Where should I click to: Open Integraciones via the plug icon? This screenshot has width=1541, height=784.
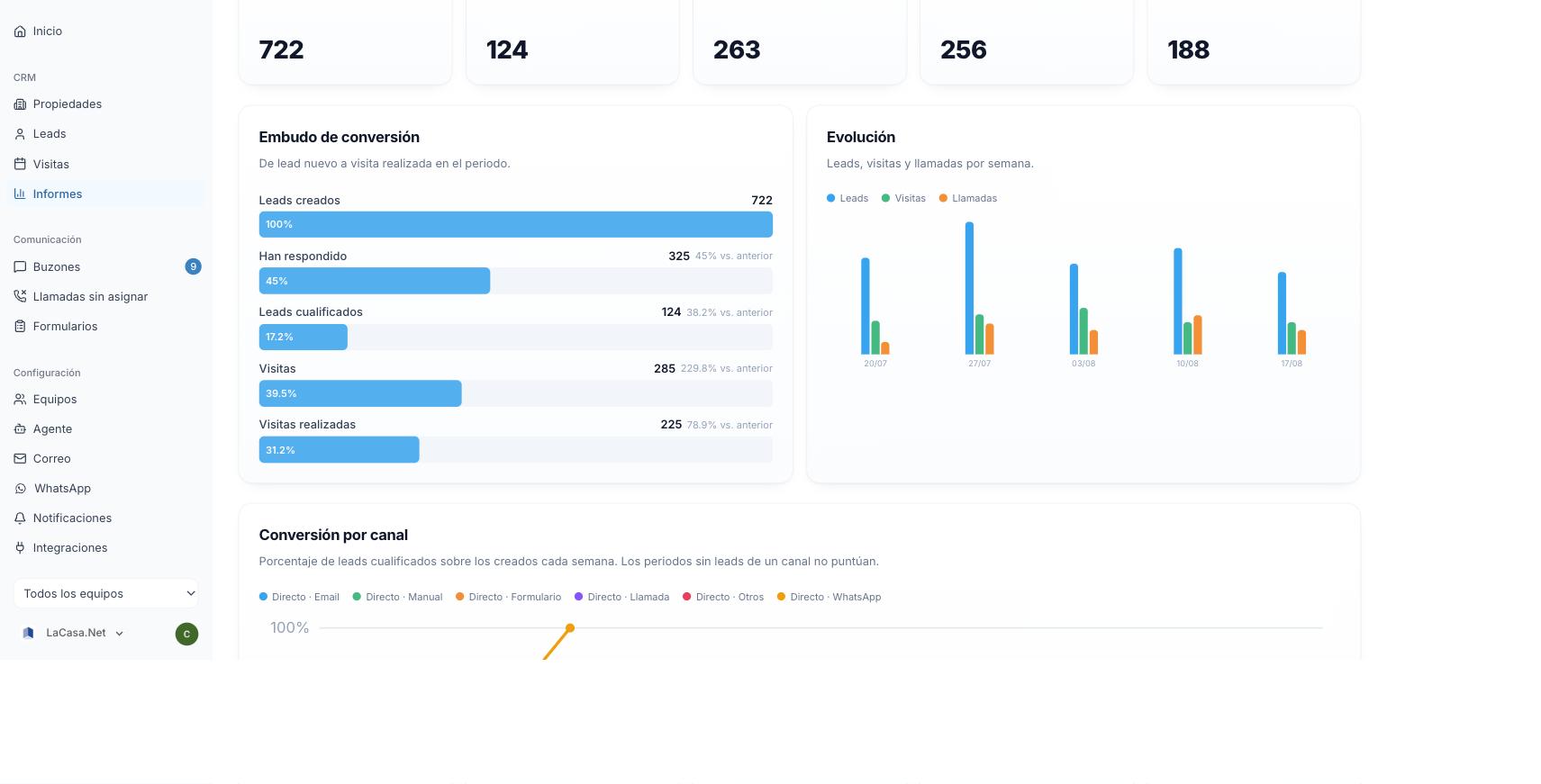click(x=20, y=548)
